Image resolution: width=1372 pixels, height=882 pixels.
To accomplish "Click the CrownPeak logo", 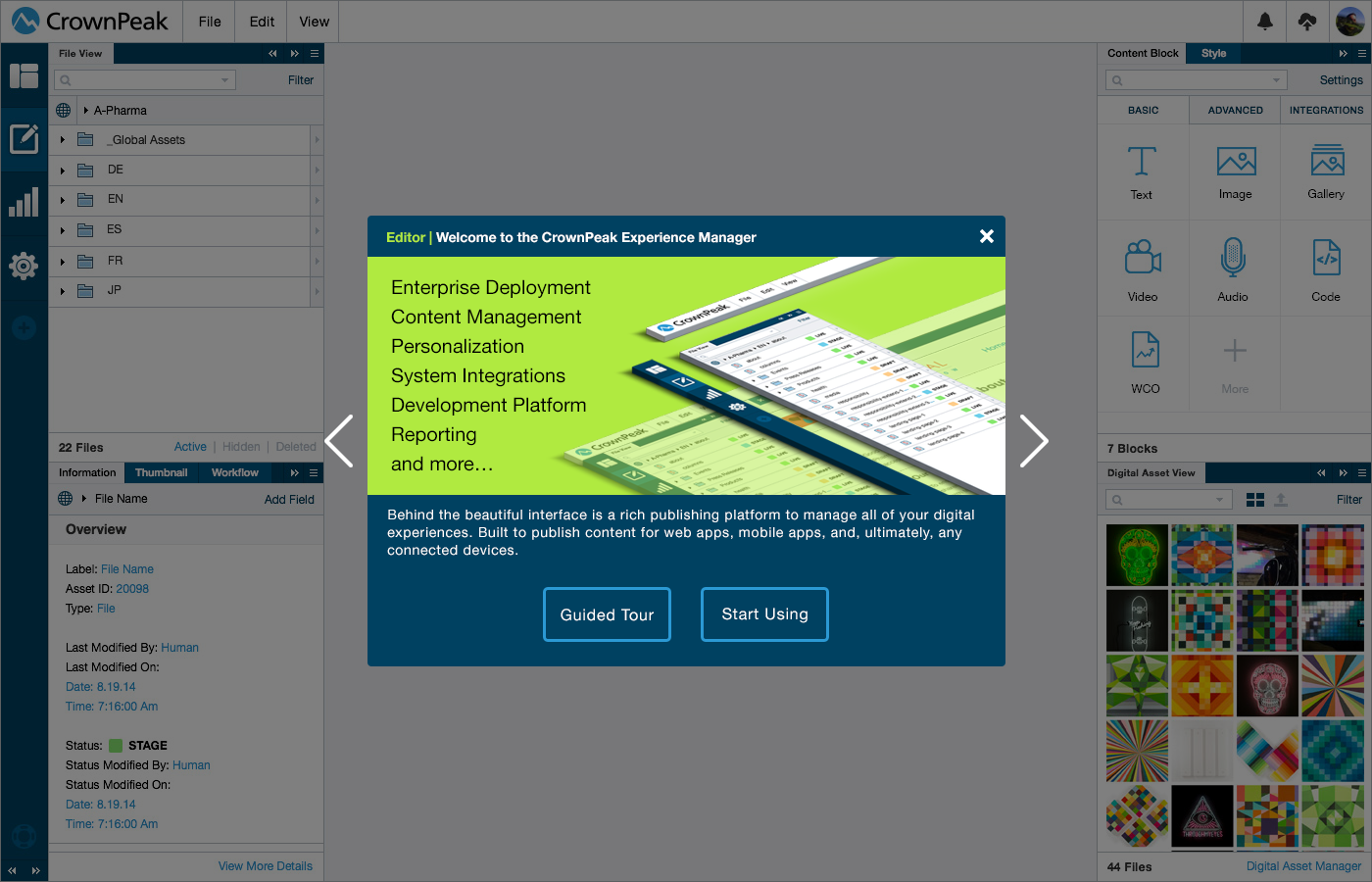I will [90, 21].
